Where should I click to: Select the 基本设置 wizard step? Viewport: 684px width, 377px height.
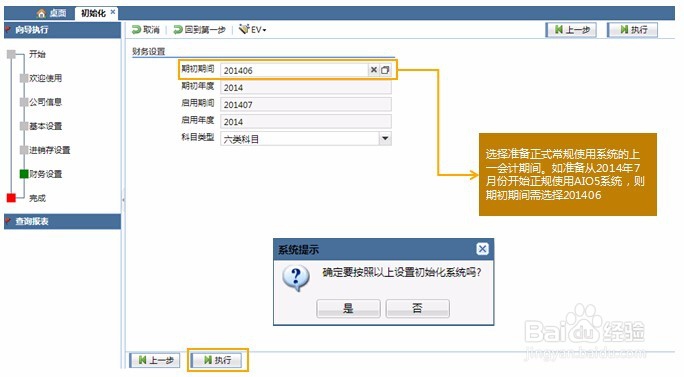[45, 126]
